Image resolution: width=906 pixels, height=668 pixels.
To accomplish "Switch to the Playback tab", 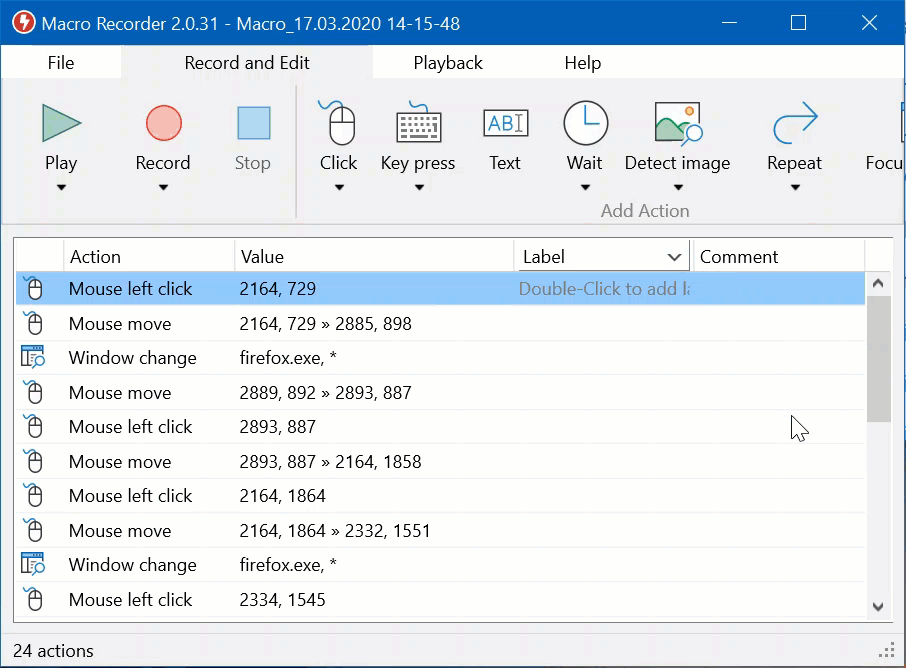I will coord(447,63).
